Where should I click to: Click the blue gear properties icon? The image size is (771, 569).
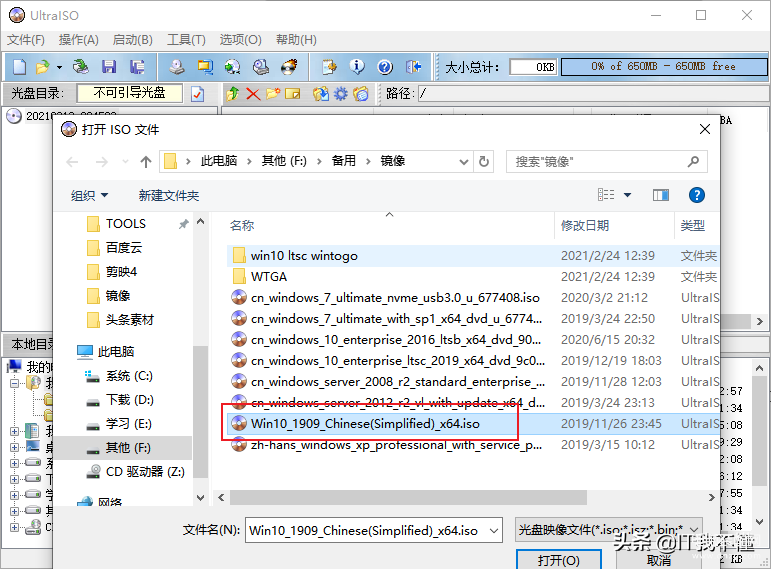(x=340, y=93)
